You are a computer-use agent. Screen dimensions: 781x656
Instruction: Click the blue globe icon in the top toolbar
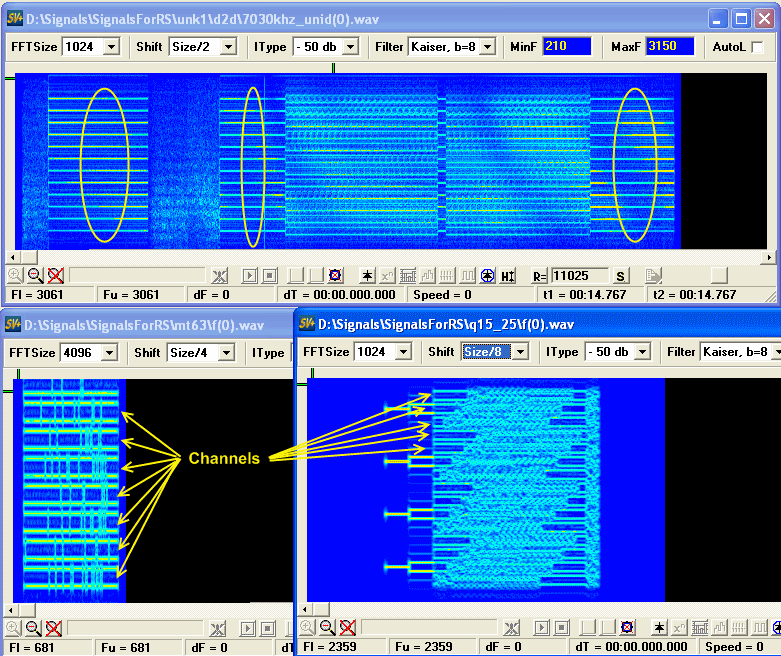coord(487,276)
